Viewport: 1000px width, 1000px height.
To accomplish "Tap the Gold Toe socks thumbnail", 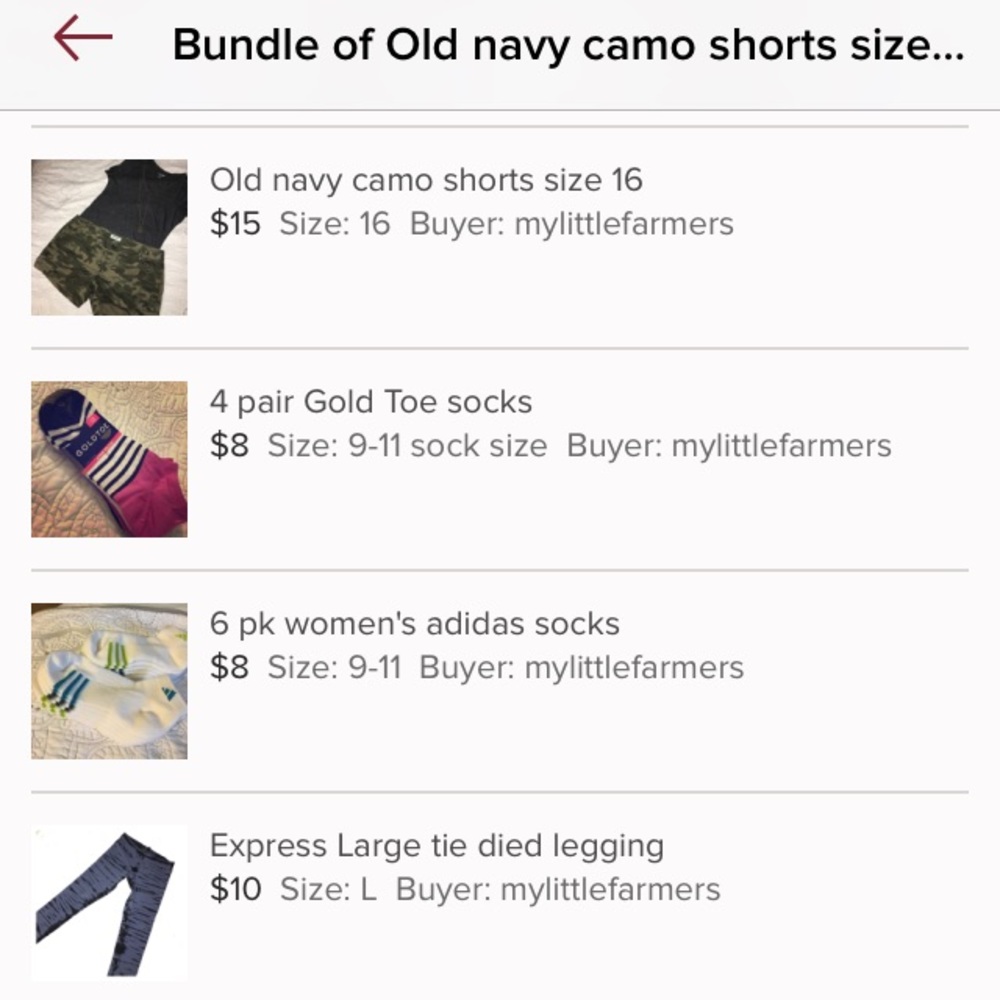I will click(109, 457).
